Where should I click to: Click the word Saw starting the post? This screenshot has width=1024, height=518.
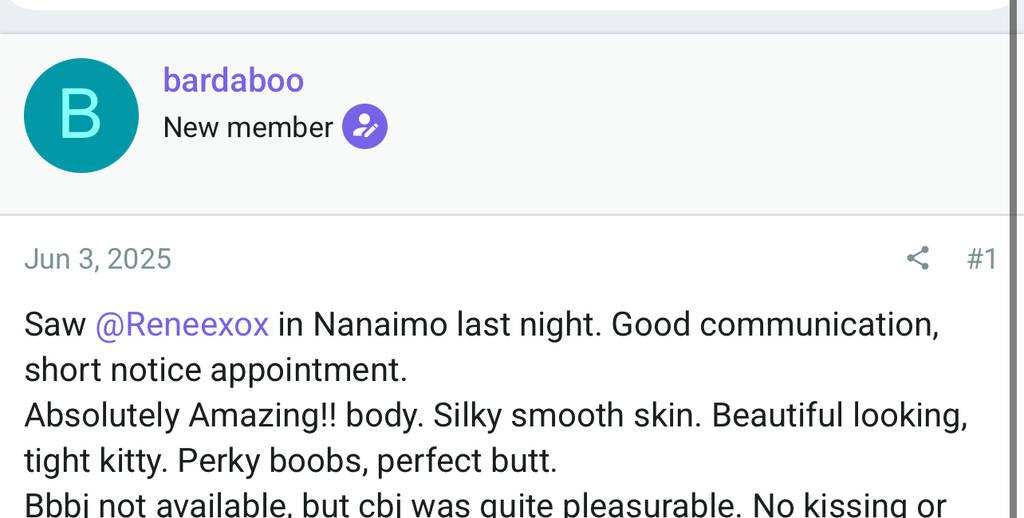(x=55, y=325)
